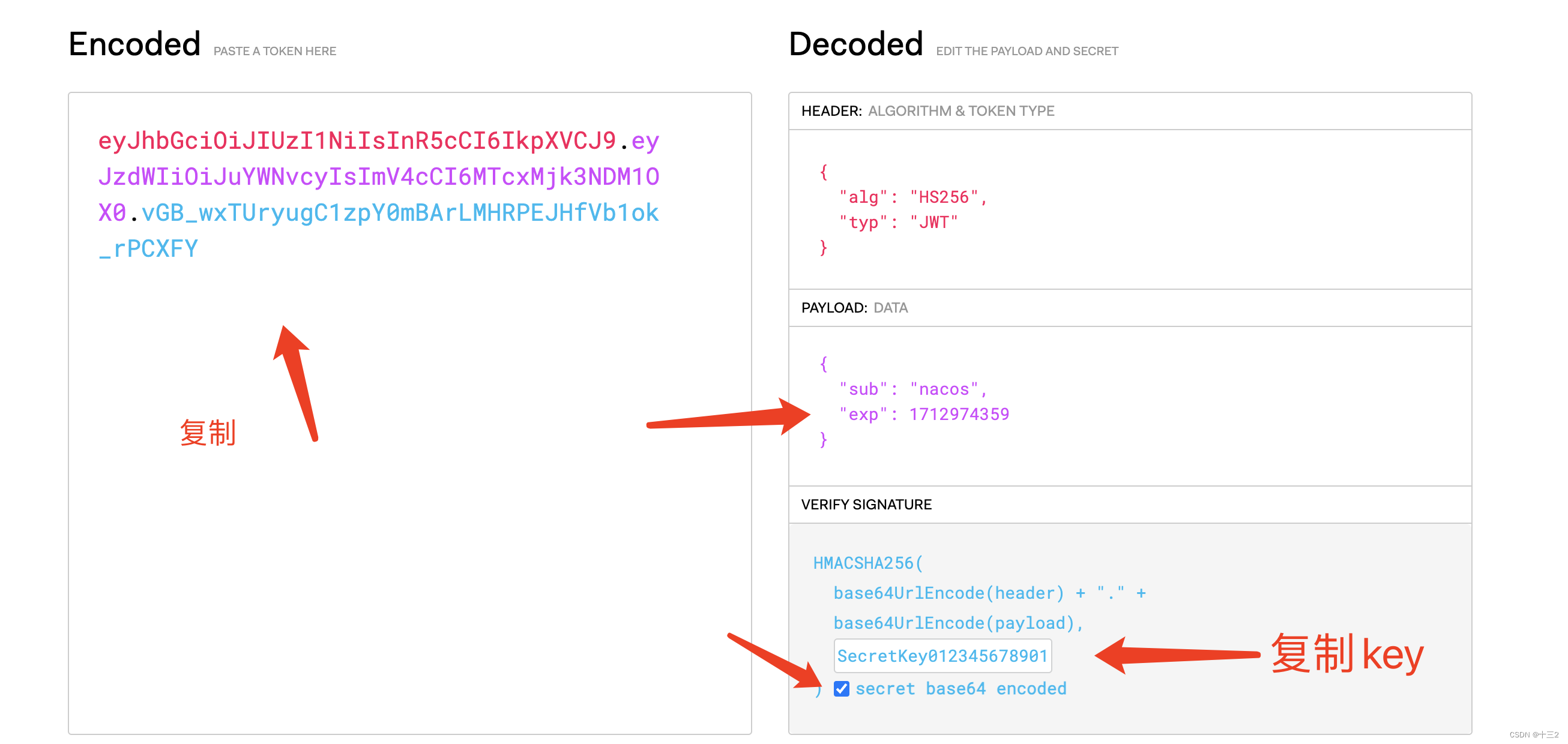Click the "alg": "HS256" line in header

pyautogui.click(x=912, y=197)
